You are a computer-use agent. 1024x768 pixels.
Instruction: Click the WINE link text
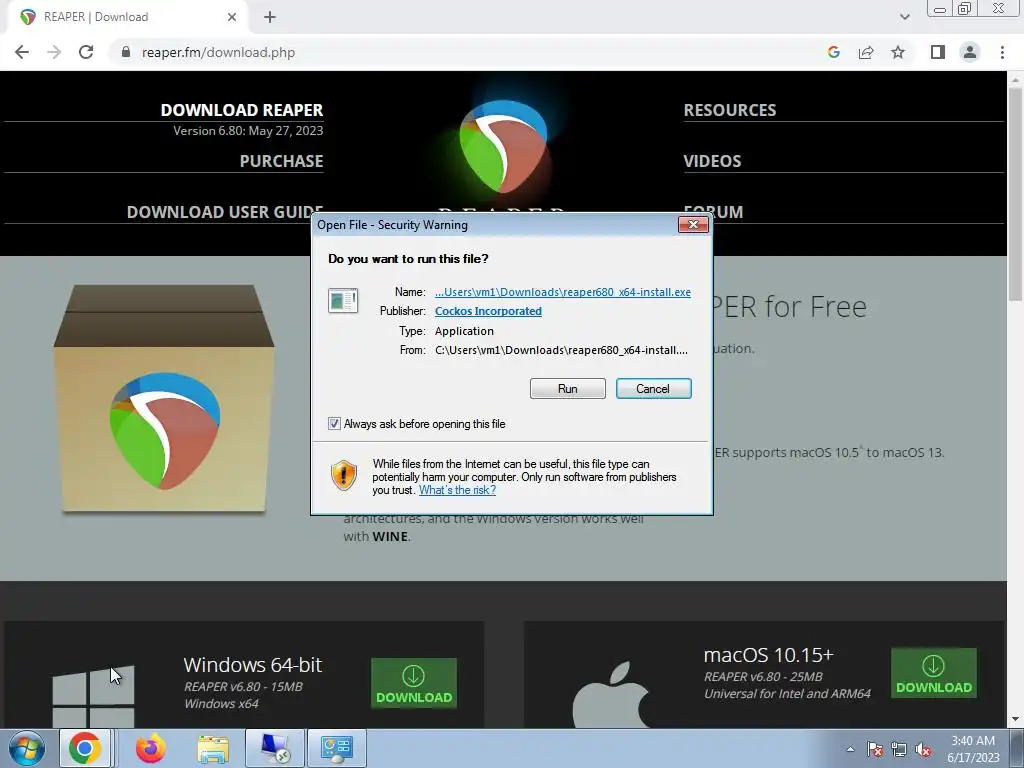point(390,536)
